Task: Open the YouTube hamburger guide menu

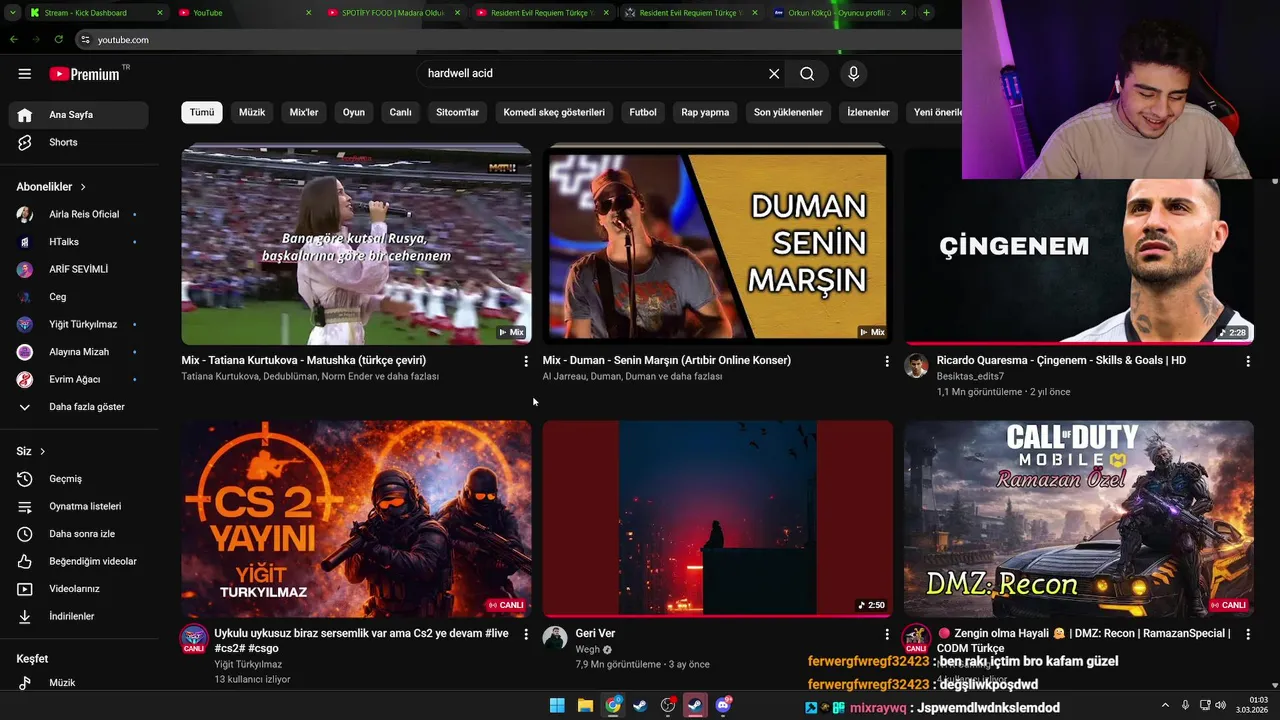Action: pos(25,73)
